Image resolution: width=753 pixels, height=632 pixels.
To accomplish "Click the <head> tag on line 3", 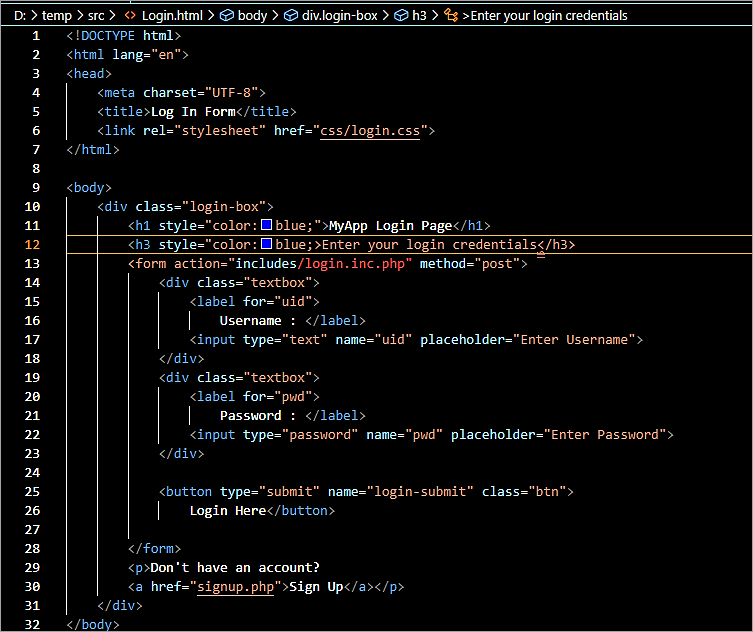I will [89, 73].
